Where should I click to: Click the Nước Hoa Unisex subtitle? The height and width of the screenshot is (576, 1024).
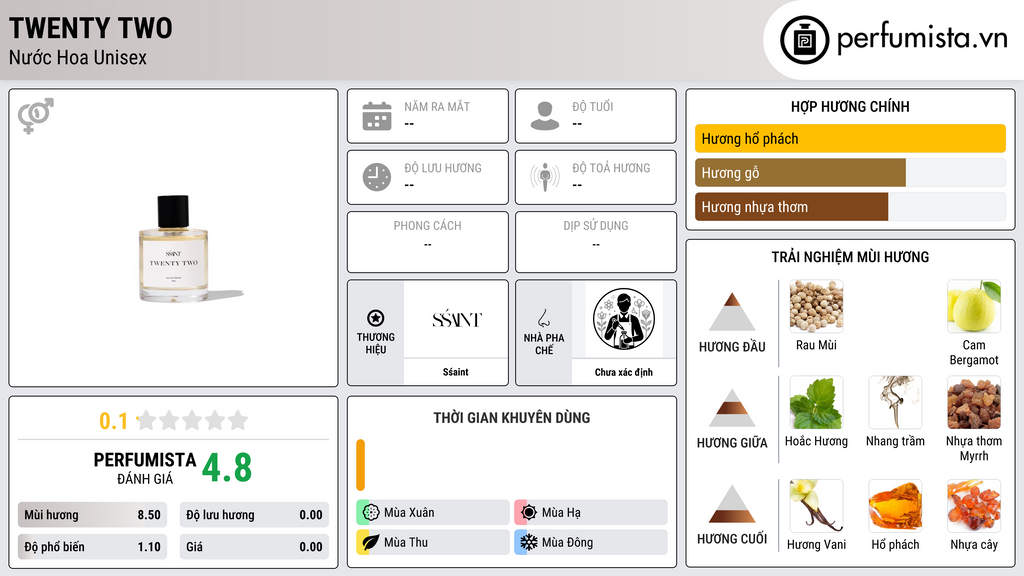point(78,57)
